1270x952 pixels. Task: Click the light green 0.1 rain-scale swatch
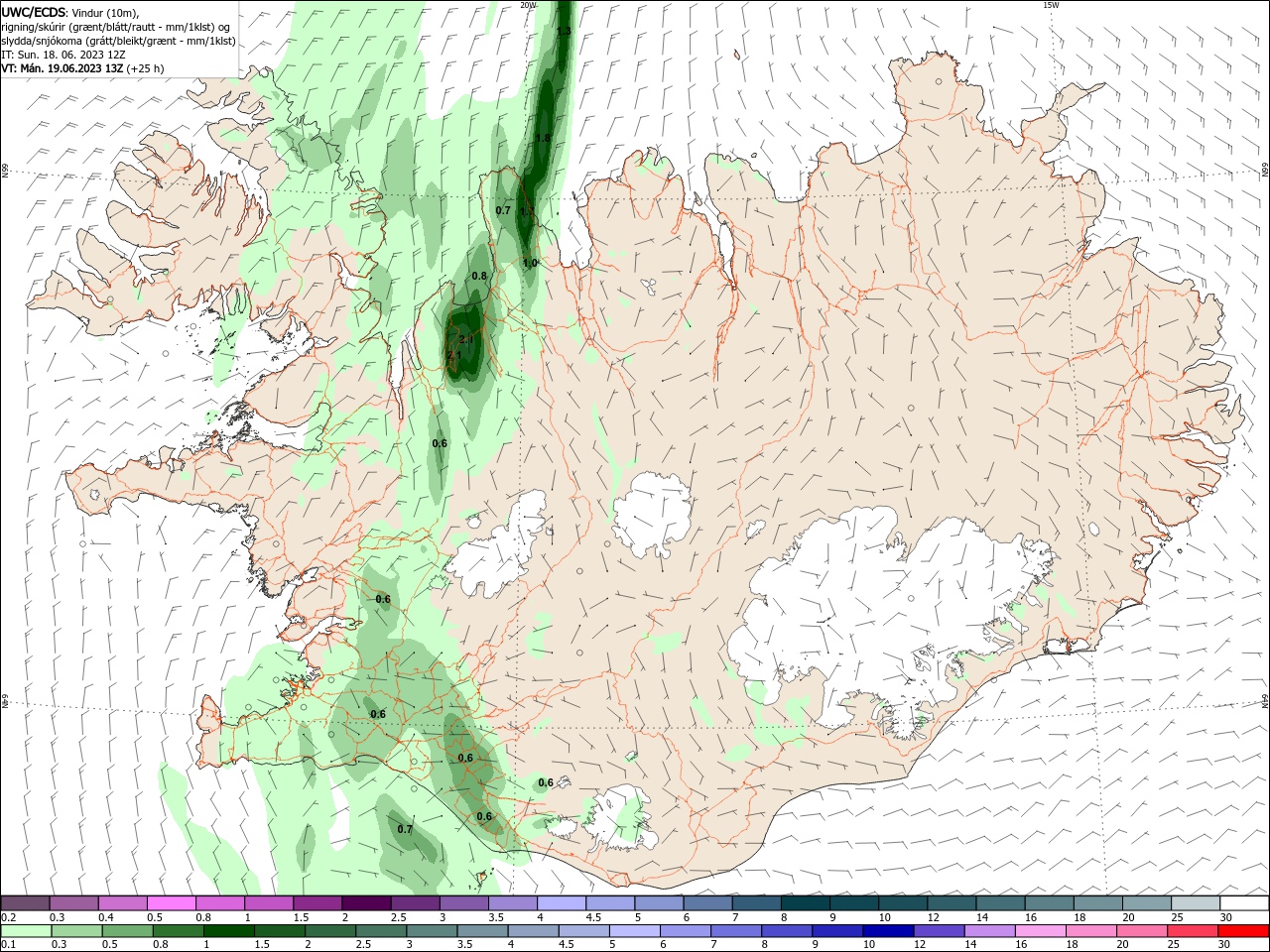[x=25, y=931]
